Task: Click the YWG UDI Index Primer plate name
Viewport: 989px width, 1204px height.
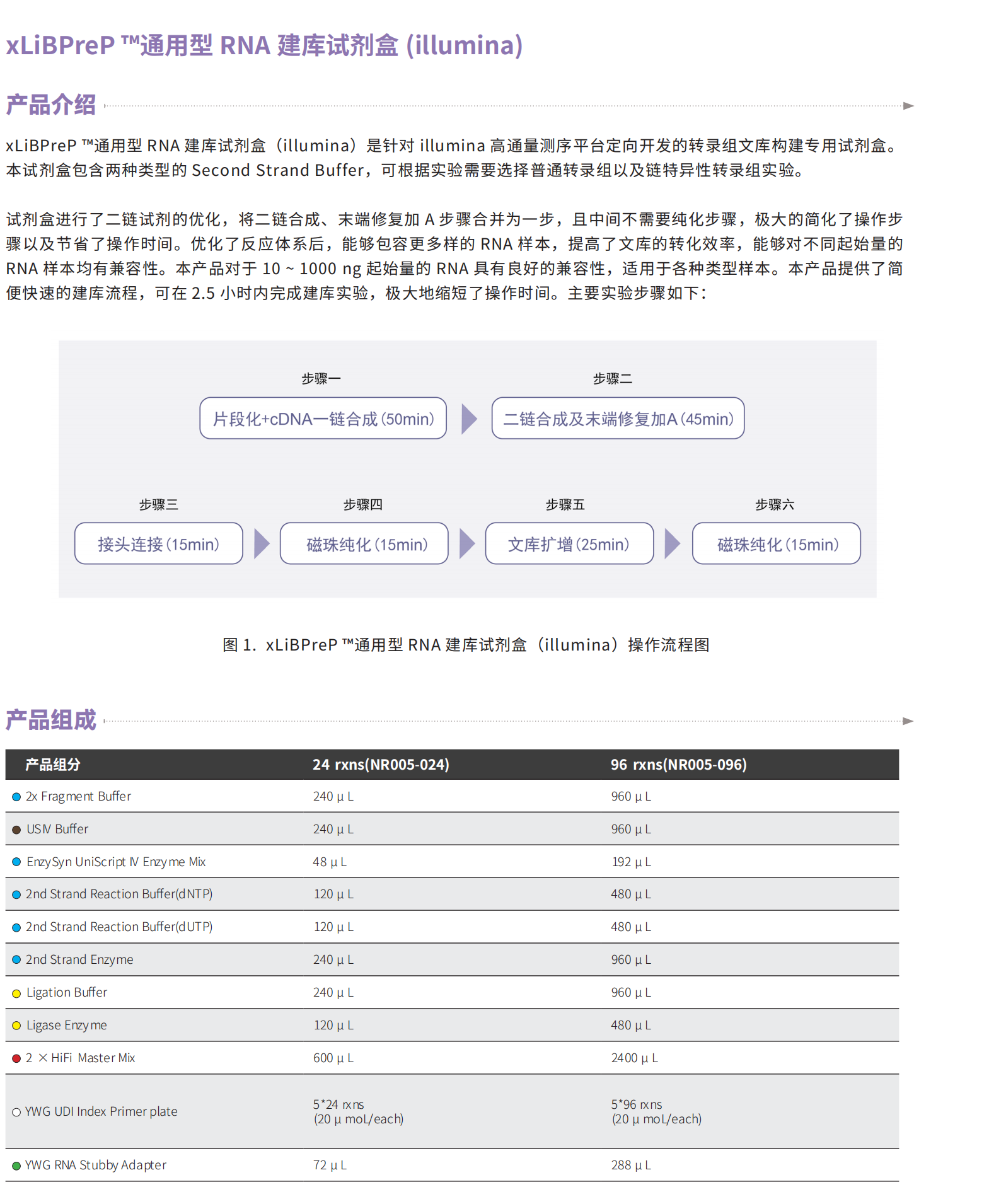Action: pos(101,1112)
